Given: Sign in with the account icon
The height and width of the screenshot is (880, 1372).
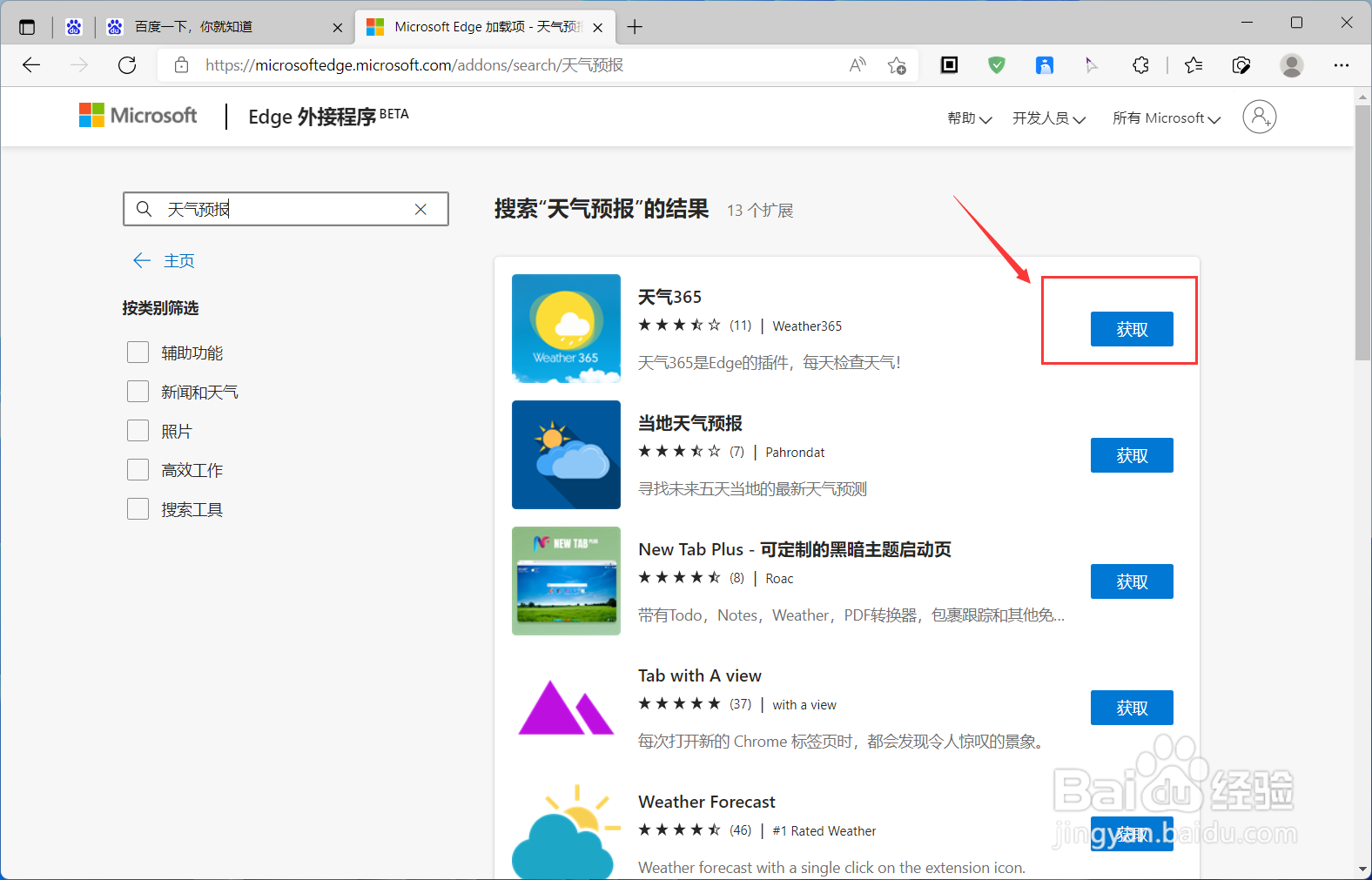Looking at the screenshot, I should (x=1260, y=117).
